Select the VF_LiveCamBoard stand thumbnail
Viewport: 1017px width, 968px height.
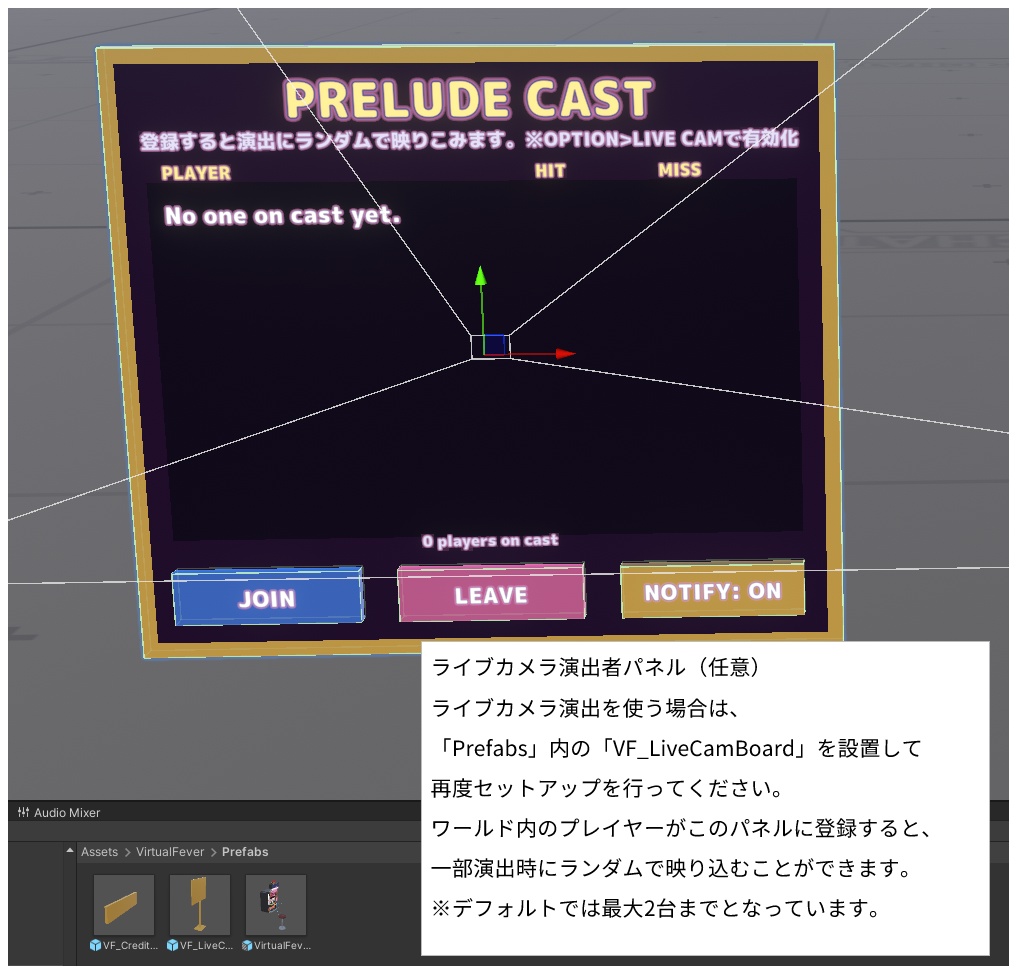tap(200, 904)
